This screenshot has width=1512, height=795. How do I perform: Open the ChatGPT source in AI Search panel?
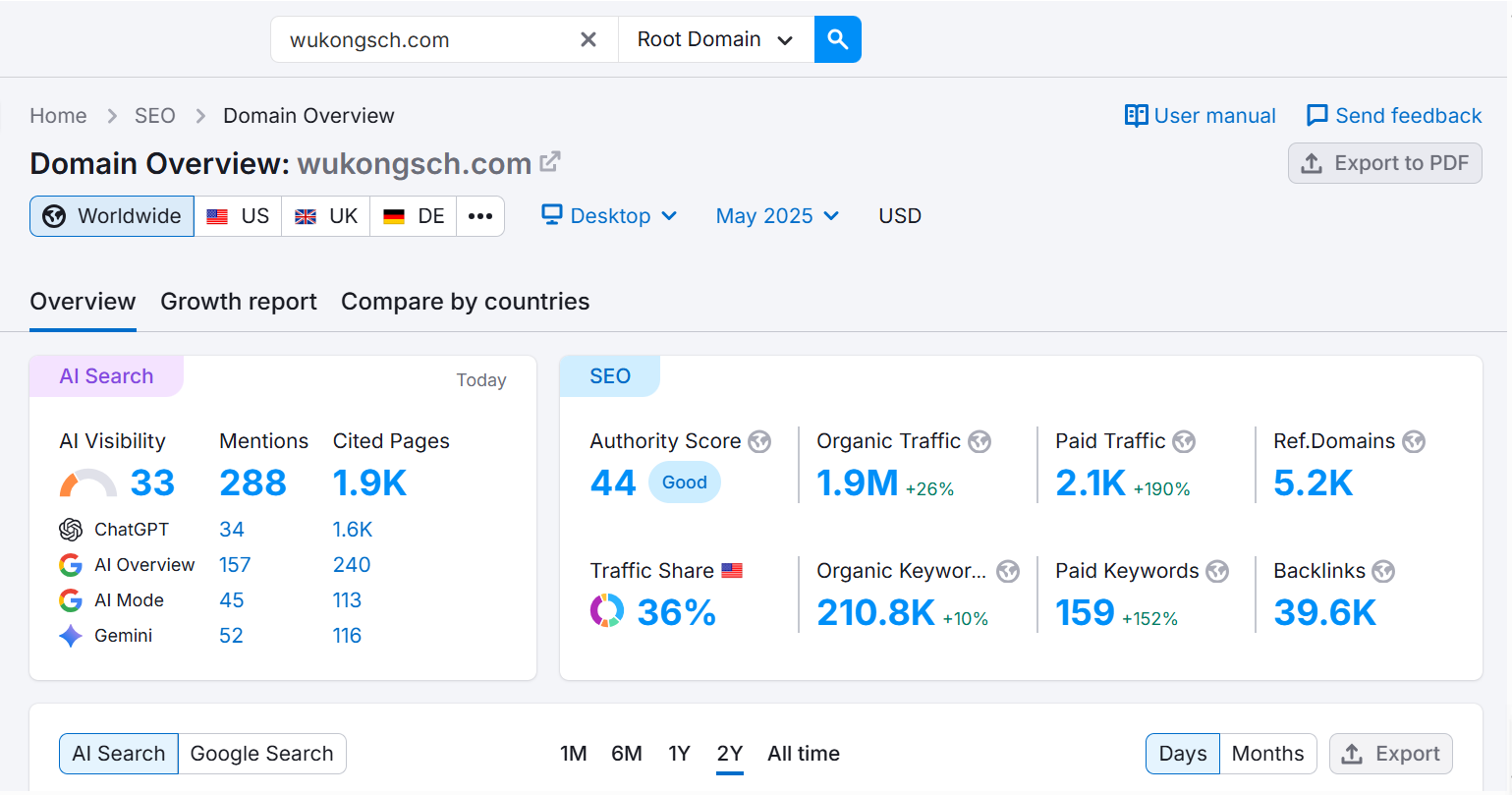pos(71,529)
